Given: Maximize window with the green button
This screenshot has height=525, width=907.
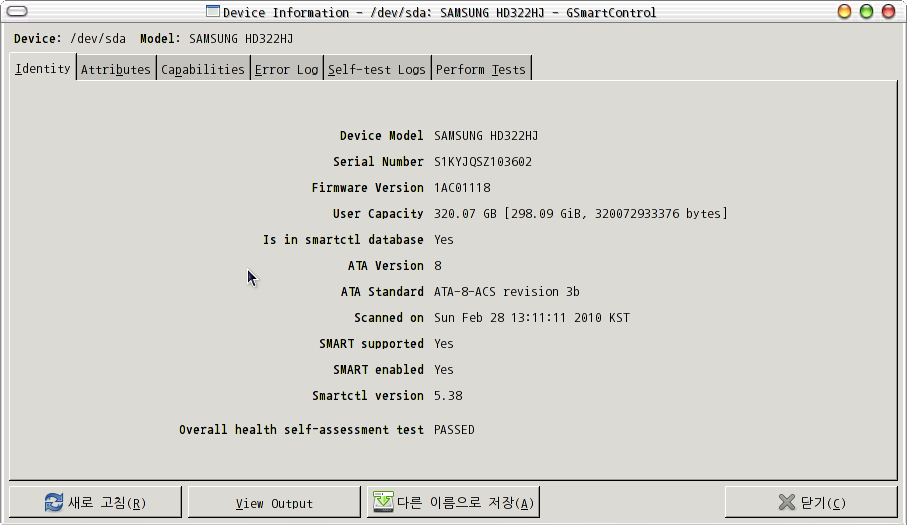Looking at the screenshot, I should click(866, 12).
